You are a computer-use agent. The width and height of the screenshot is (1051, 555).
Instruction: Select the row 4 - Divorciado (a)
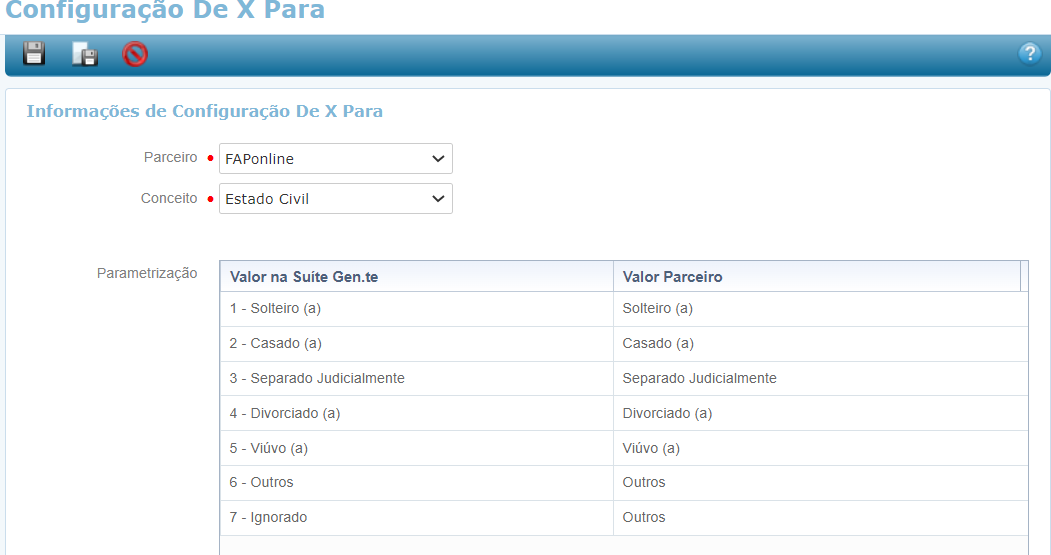624,414
